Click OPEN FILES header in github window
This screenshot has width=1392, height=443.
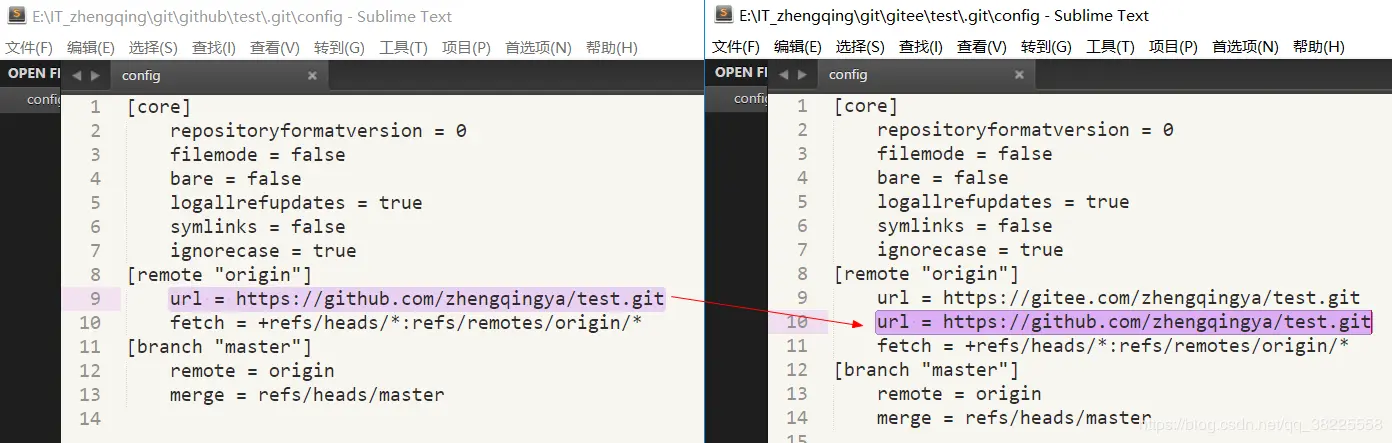pyautogui.click(x=34, y=73)
